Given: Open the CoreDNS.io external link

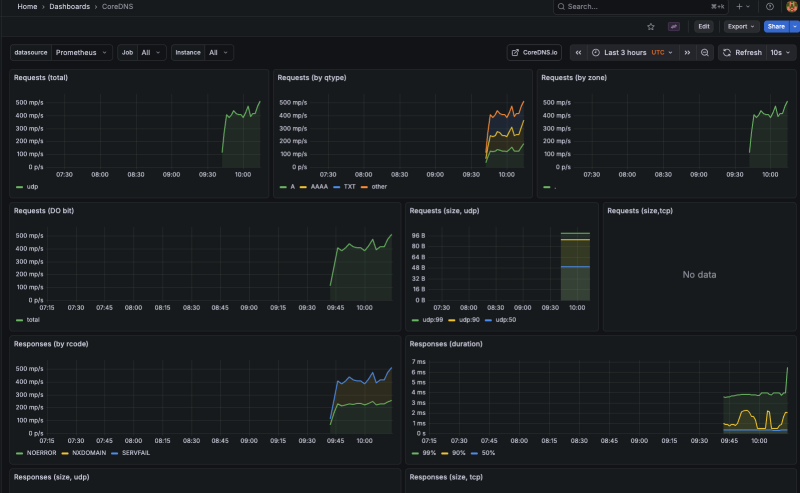Looking at the screenshot, I should [535, 52].
